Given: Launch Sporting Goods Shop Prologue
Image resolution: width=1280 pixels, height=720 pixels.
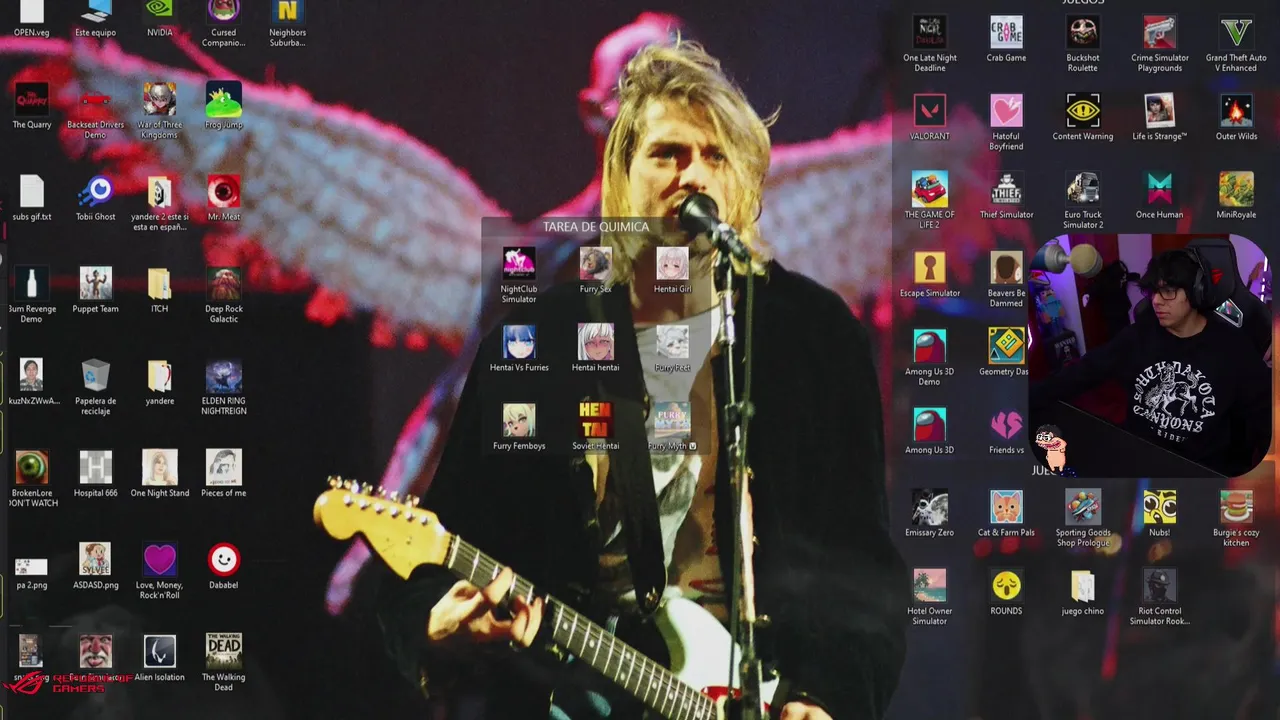Looking at the screenshot, I should 1082,507.
